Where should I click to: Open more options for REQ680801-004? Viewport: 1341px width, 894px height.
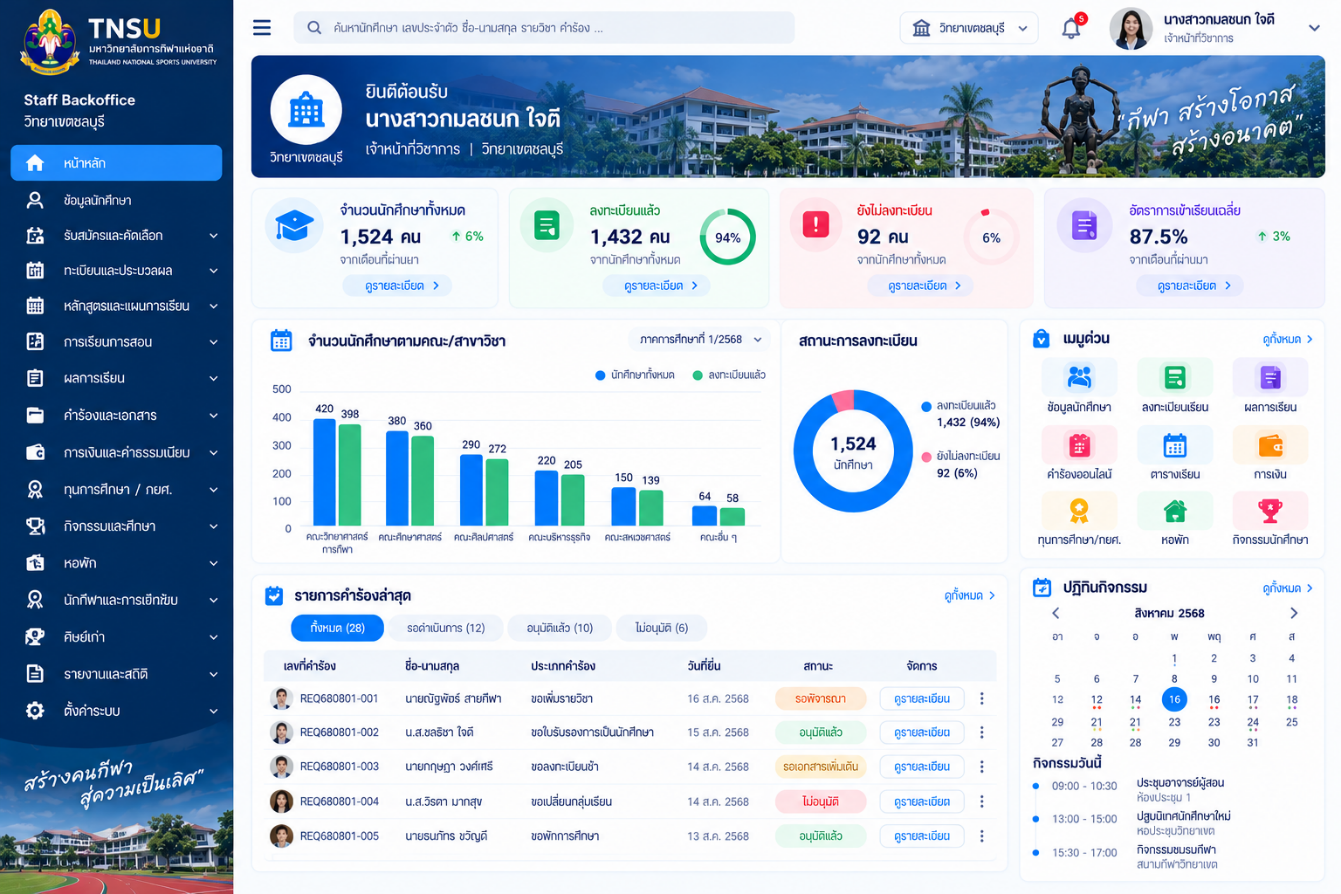coord(982,801)
